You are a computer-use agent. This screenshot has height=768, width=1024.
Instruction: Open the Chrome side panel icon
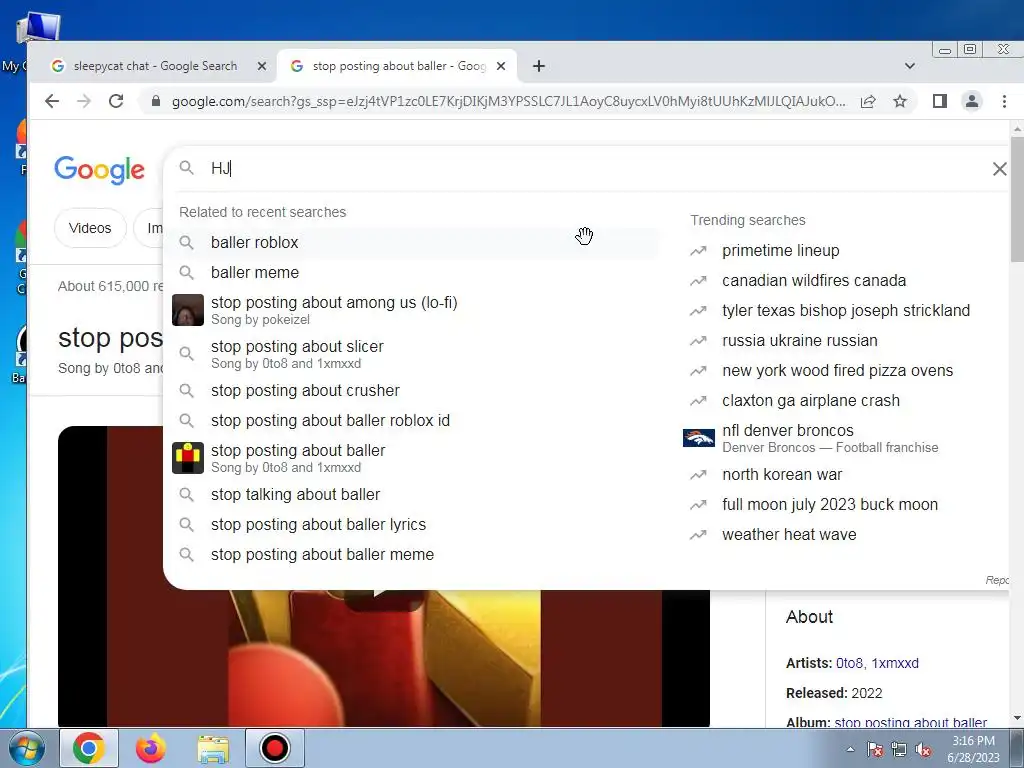click(x=940, y=101)
